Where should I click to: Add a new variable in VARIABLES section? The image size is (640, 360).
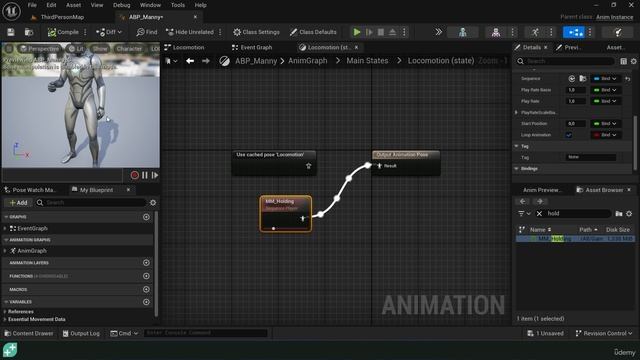click(146, 302)
